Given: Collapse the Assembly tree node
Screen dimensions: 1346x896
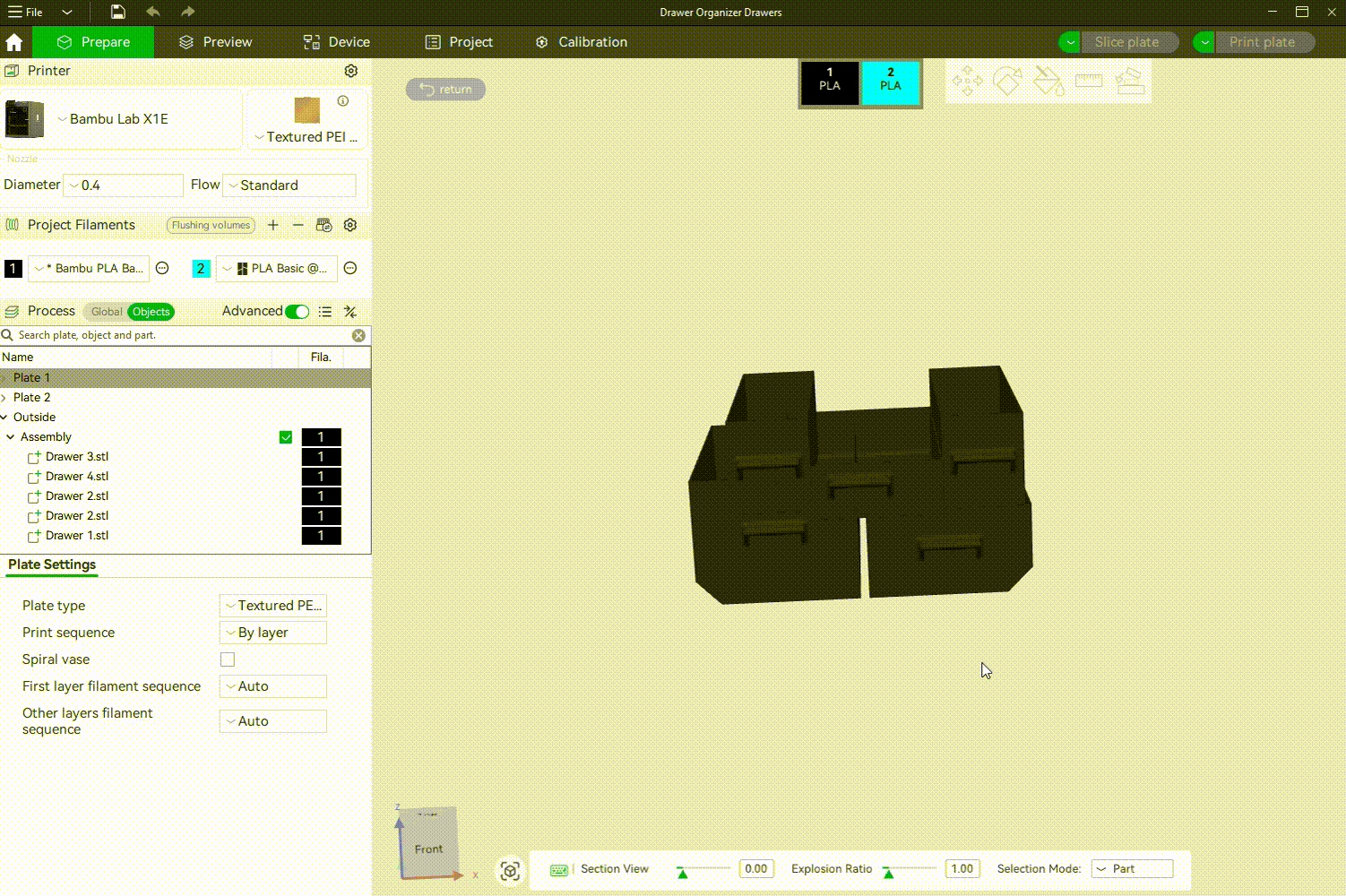Looking at the screenshot, I should [11, 437].
